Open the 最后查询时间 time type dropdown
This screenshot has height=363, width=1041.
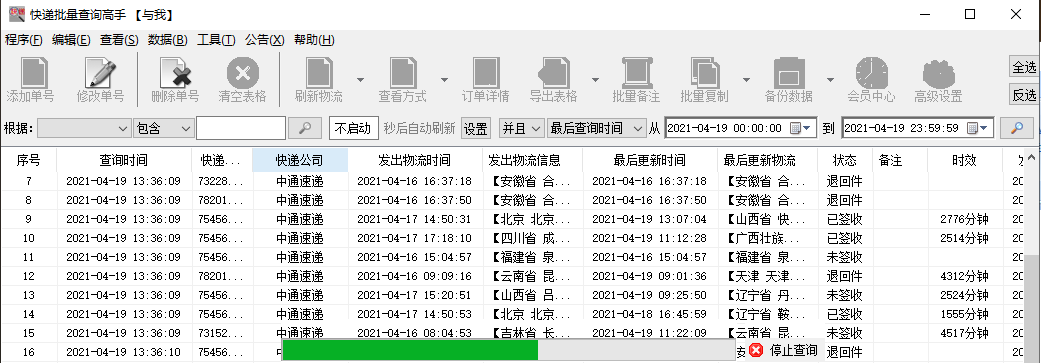tap(597, 128)
